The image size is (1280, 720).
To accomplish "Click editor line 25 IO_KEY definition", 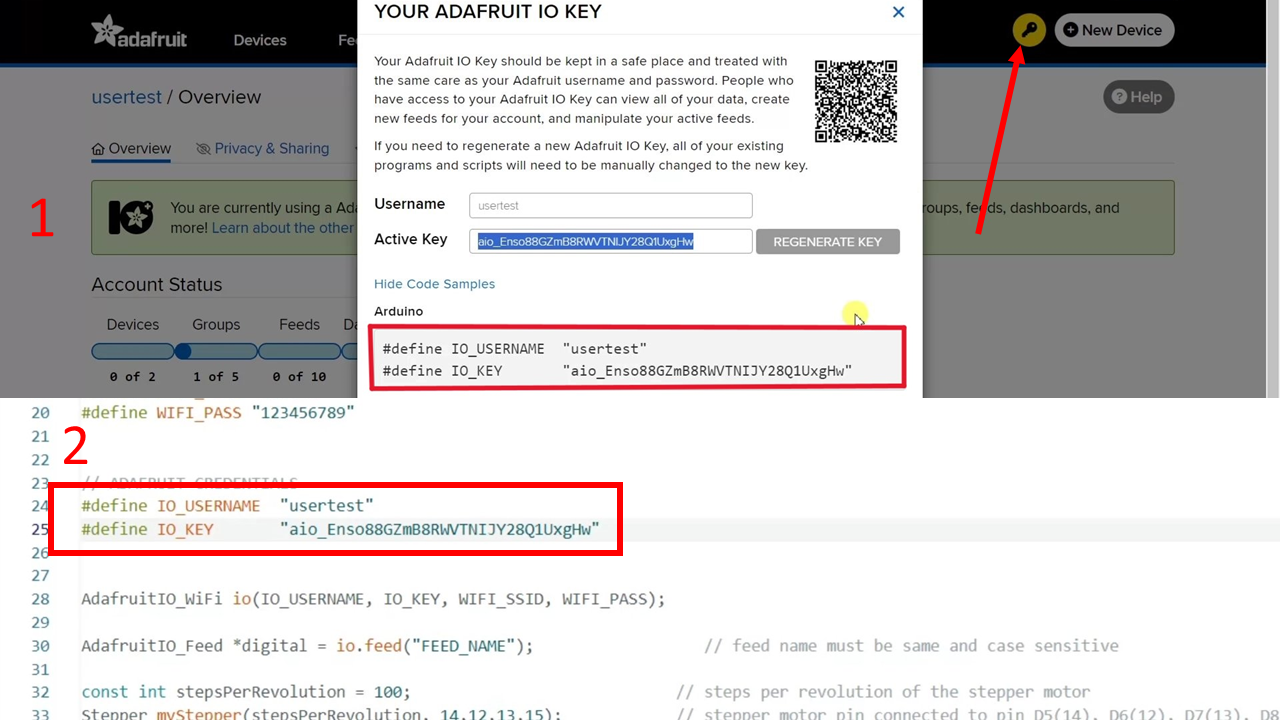I will pos(340,529).
